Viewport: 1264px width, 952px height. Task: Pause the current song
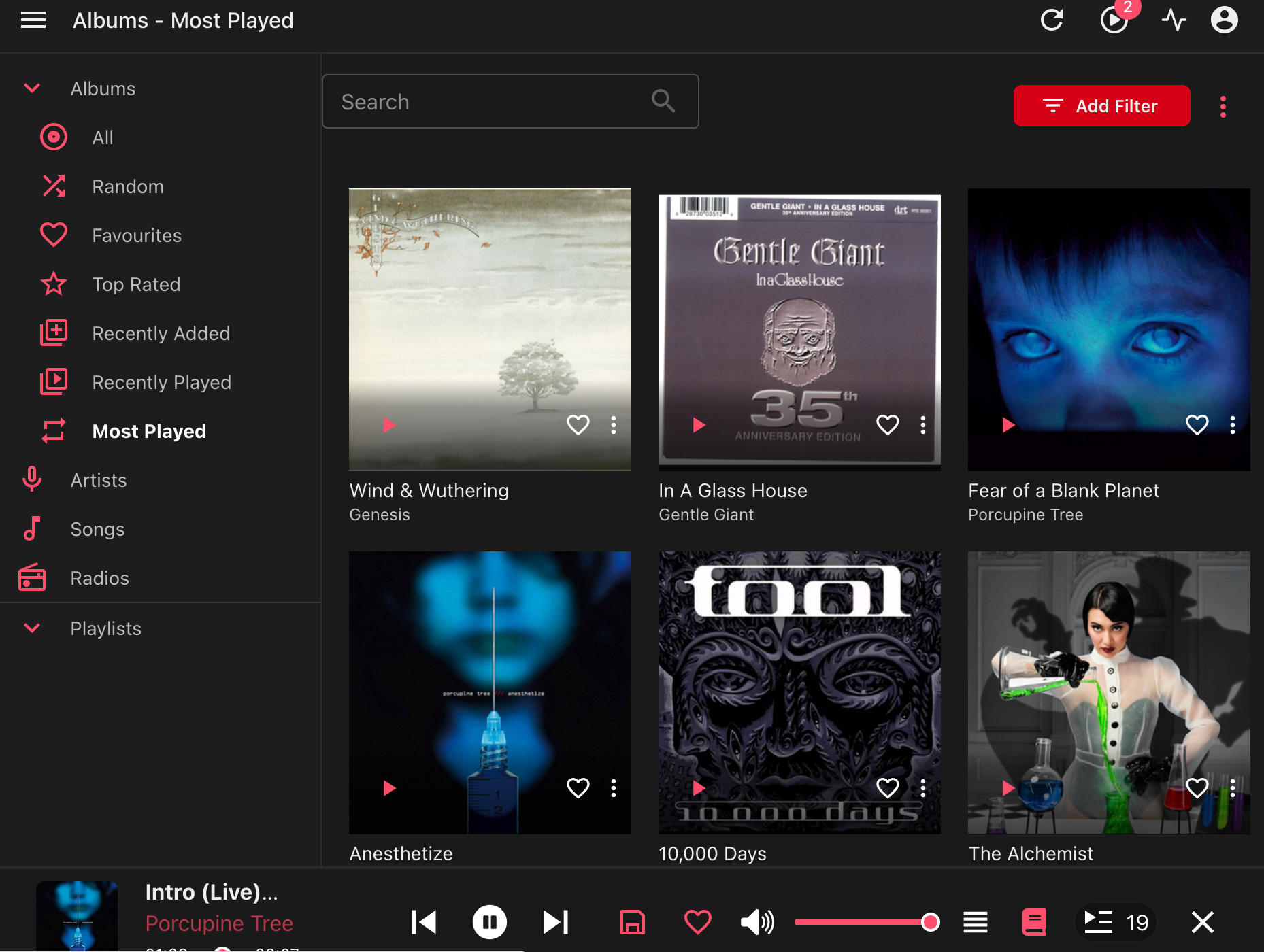[489, 922]
